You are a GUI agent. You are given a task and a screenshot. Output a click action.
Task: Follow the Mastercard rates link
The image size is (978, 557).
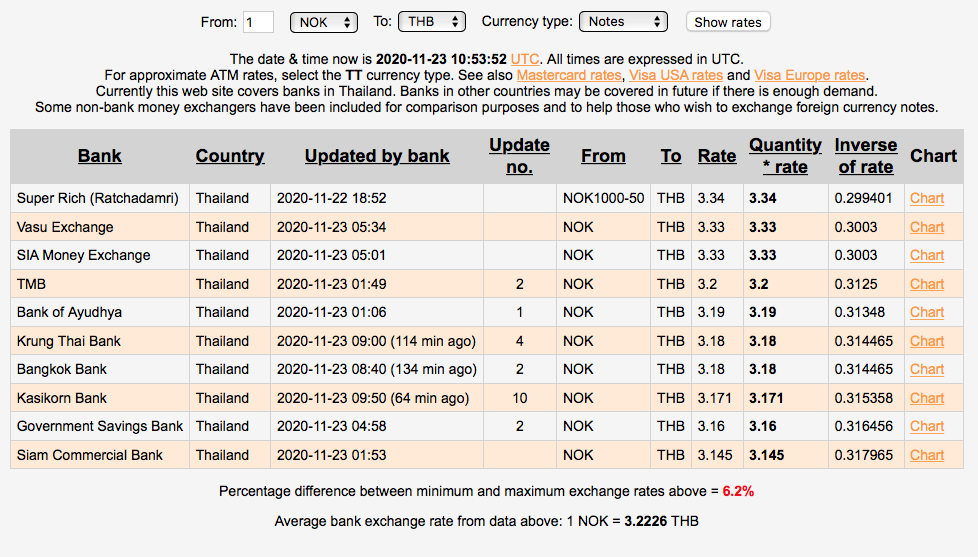569,75
